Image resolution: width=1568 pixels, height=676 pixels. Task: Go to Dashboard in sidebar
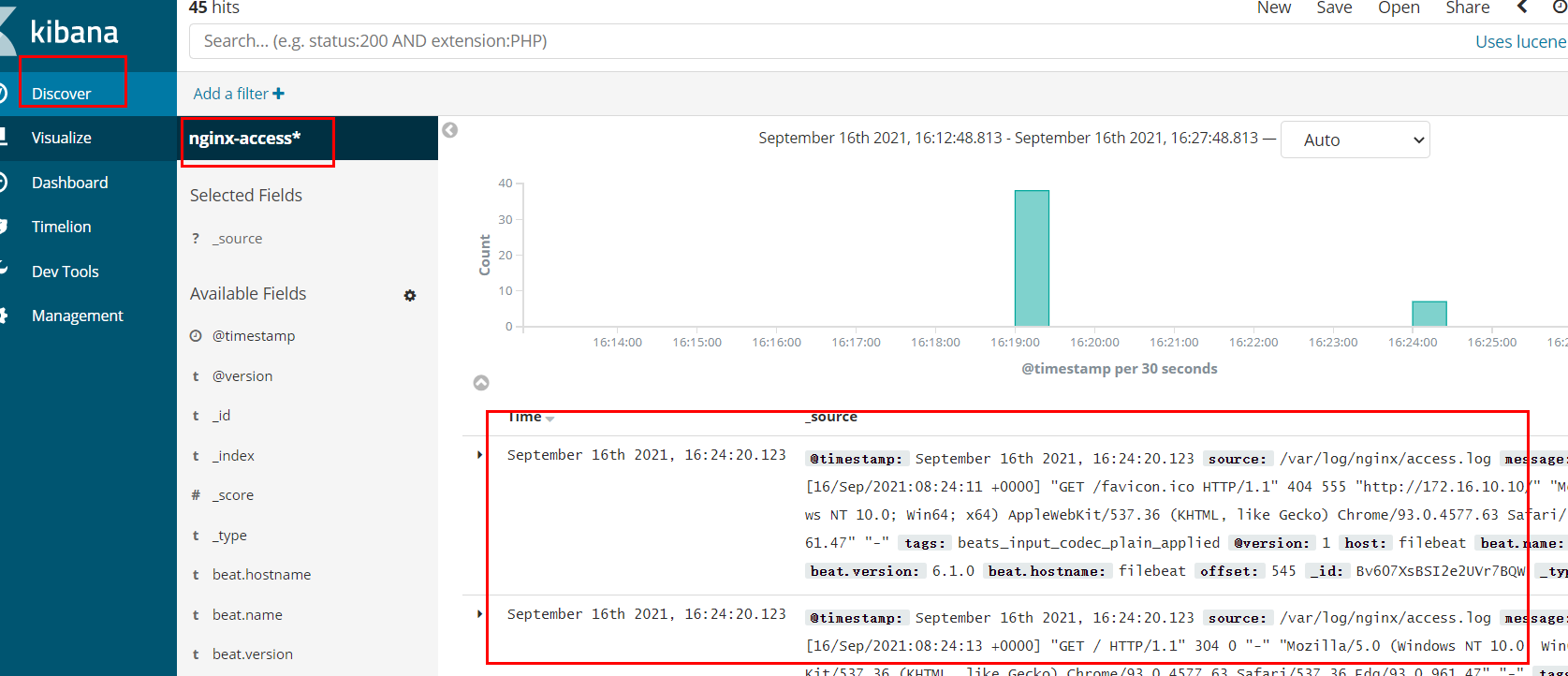click(69, 183)
